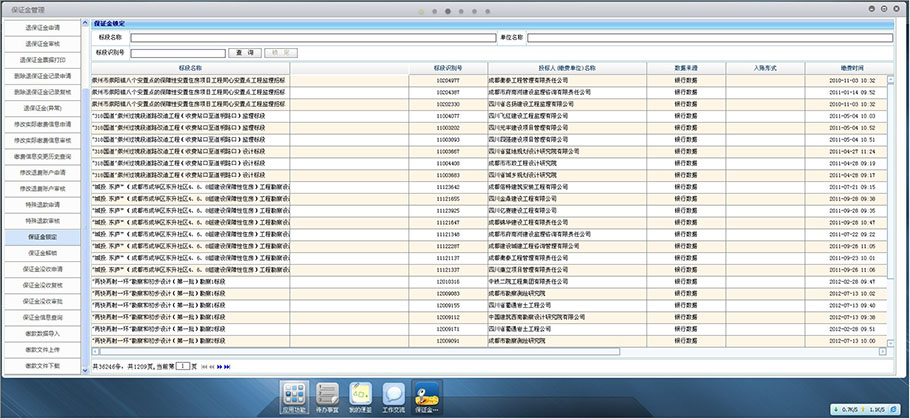The image size is (910, 419).
Task: Go to the next page of results
Action: [220, 367]
